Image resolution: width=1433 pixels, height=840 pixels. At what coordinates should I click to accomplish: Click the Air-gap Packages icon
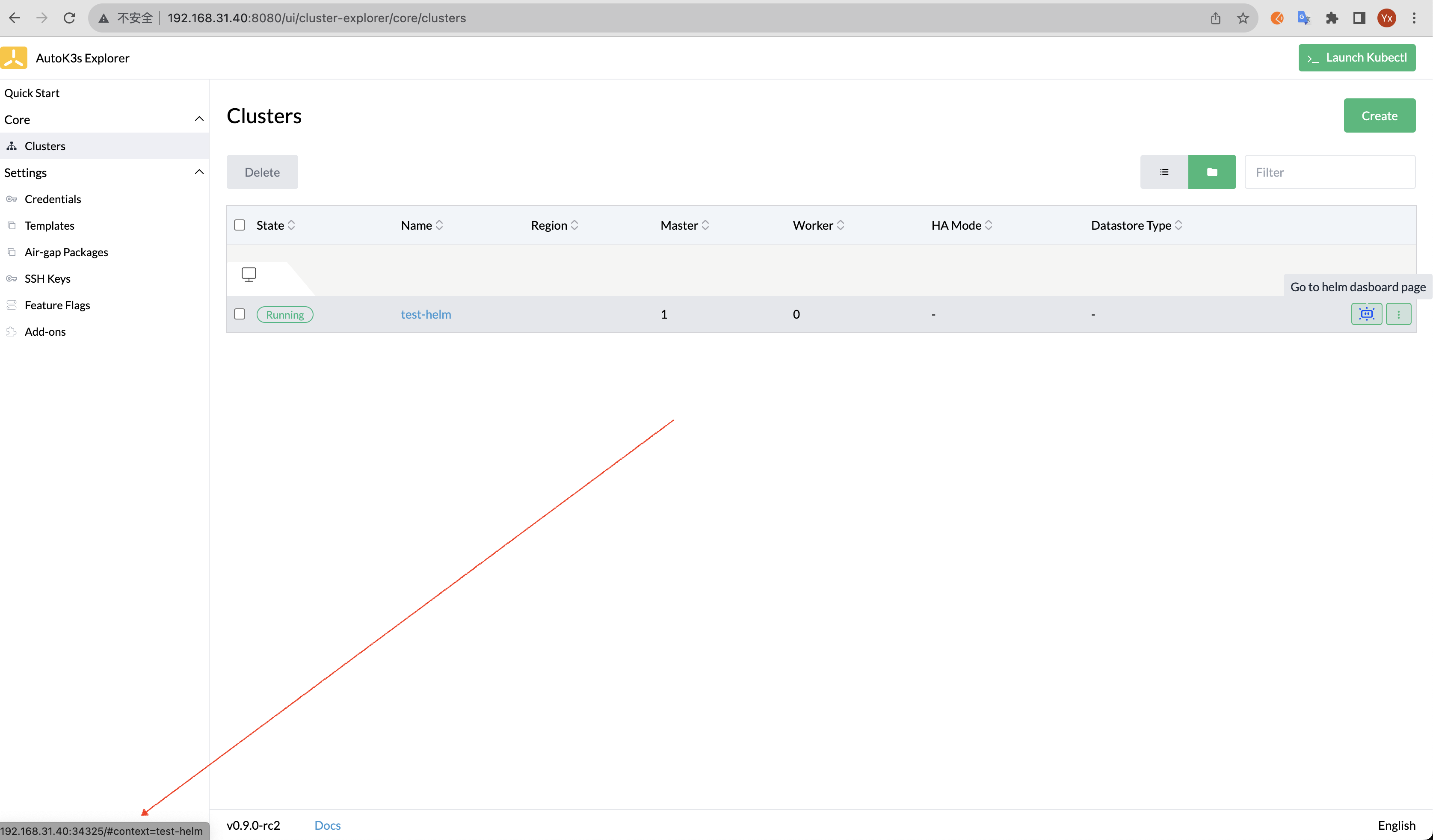pyautogui.click(x=12, y=252)
